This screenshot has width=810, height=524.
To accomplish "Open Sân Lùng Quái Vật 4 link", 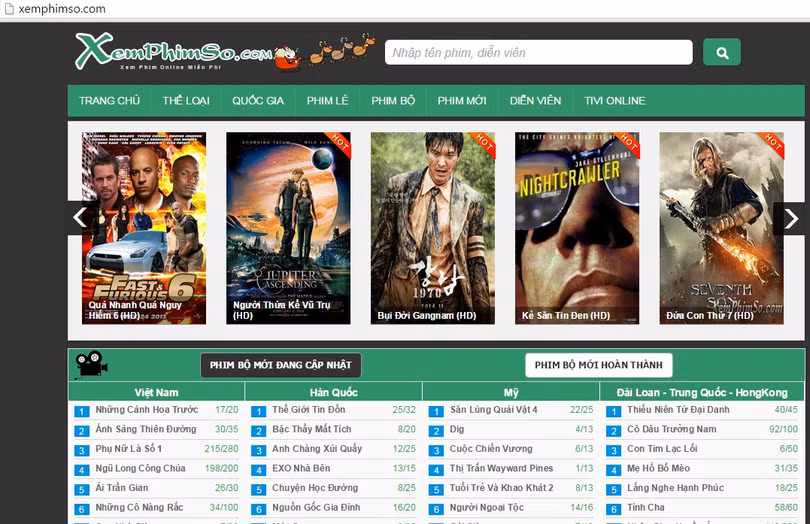I will 494,409.
